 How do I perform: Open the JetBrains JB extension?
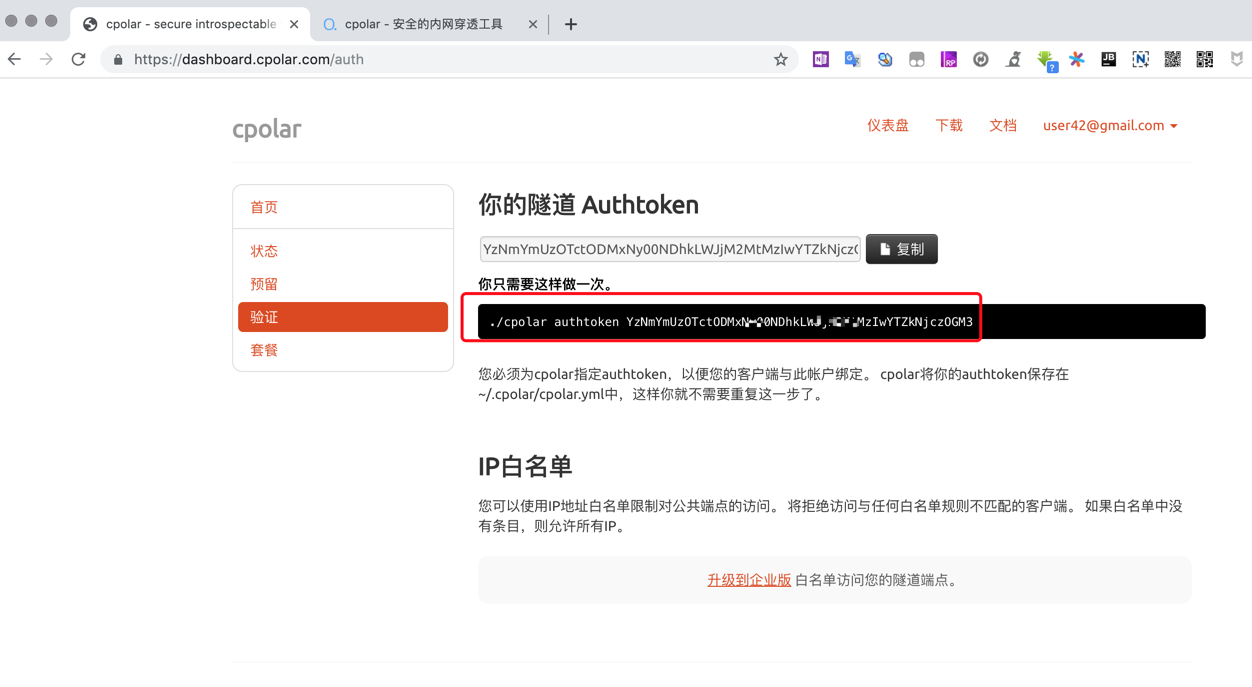(x=1108, y=60)
